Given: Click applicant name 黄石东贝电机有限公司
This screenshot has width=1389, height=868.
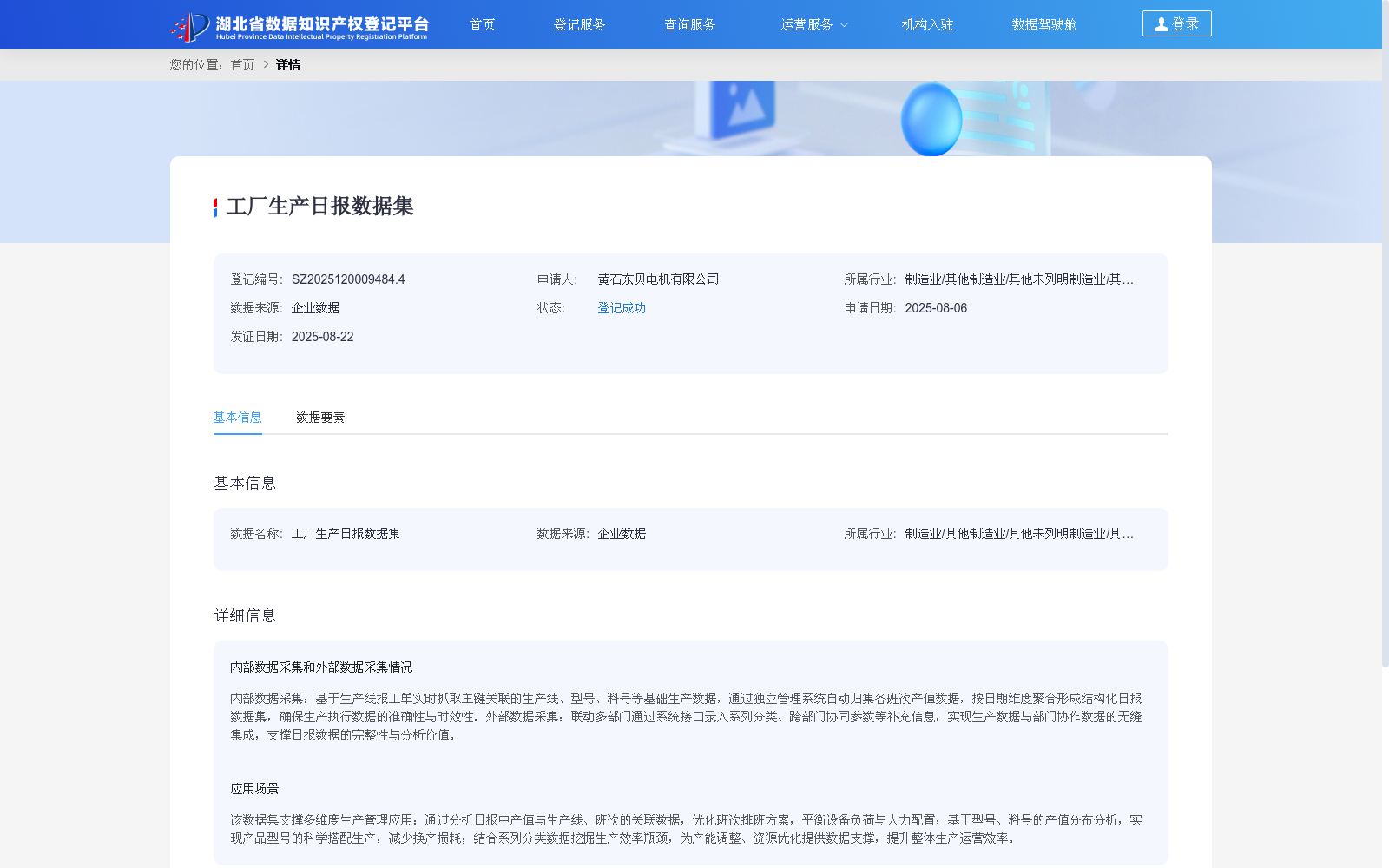Looking at the screenshot, I should click(658, 279).
